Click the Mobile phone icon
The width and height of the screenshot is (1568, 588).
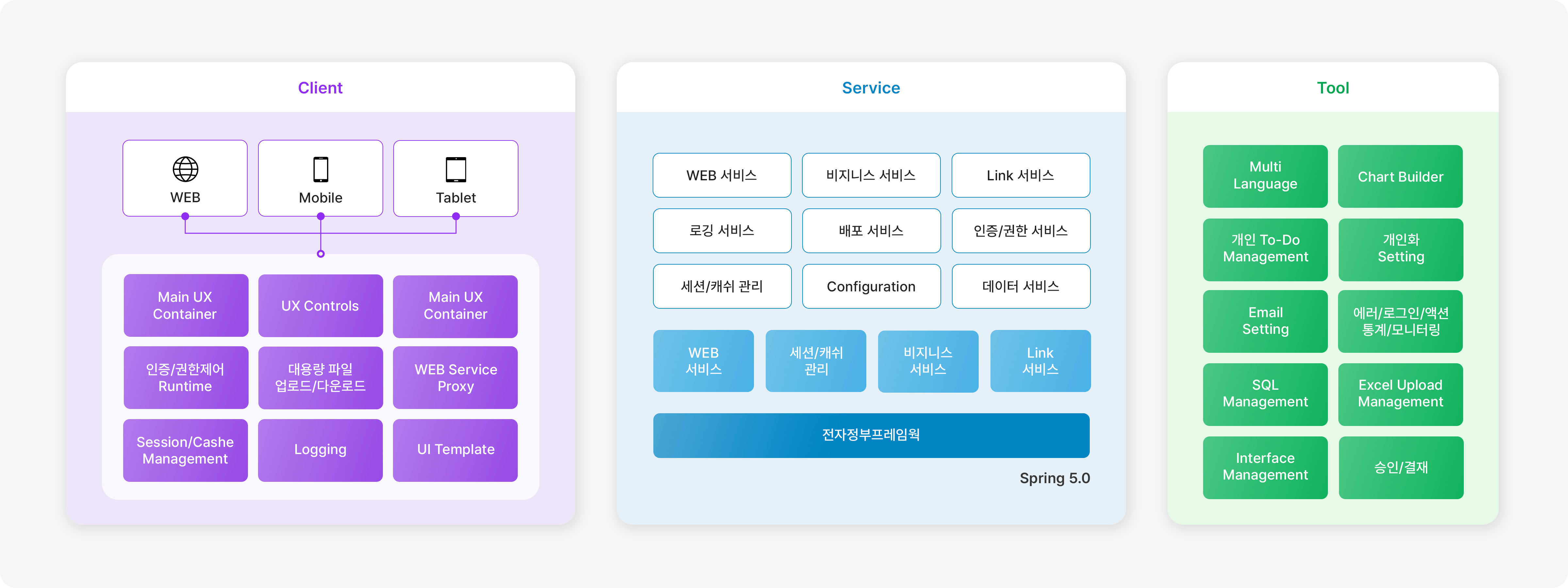tap(321, 169)
